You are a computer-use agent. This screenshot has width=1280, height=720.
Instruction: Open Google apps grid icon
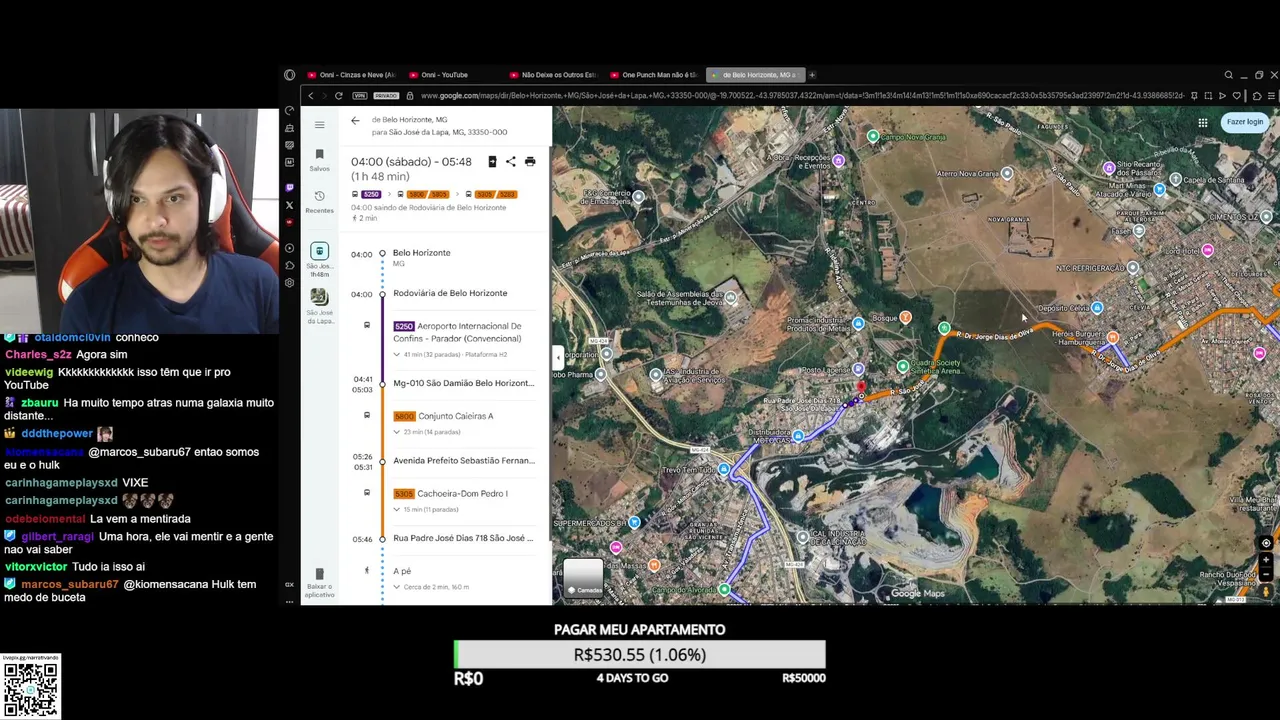pos(1203,123)
